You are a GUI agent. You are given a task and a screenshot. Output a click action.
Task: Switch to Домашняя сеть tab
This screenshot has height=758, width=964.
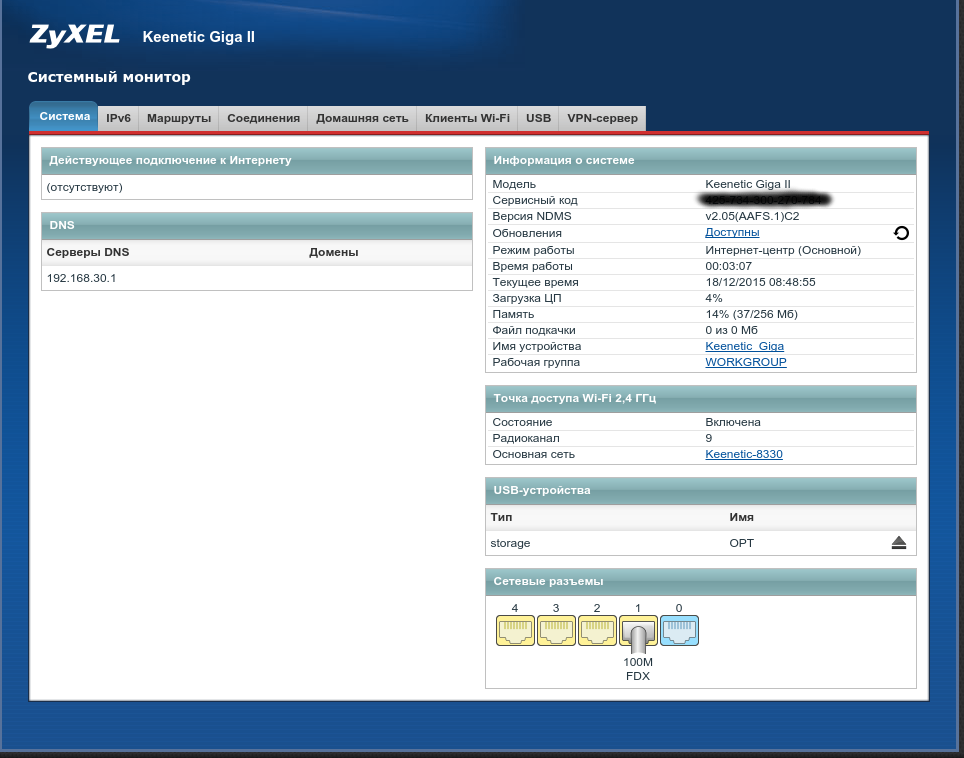tap(362, 118)
